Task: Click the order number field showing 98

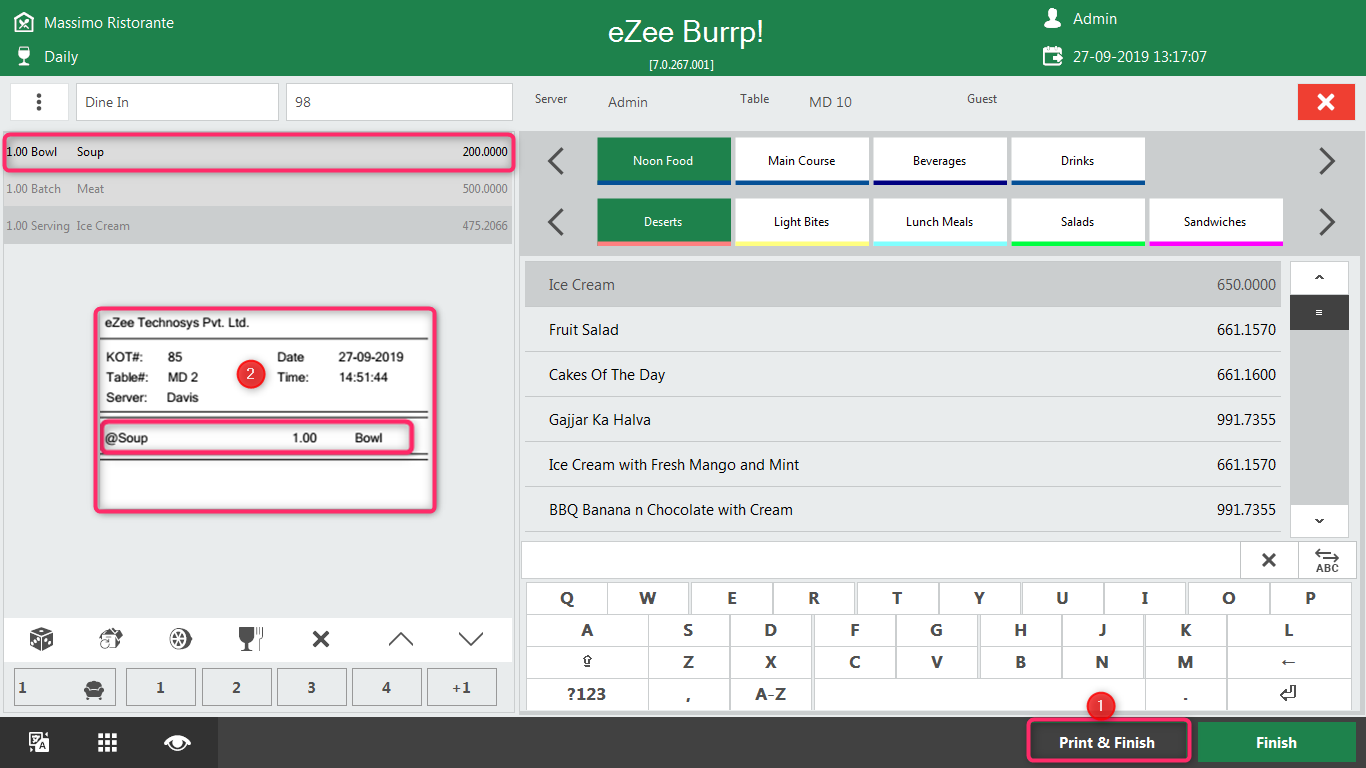Action: coord(399,102)
